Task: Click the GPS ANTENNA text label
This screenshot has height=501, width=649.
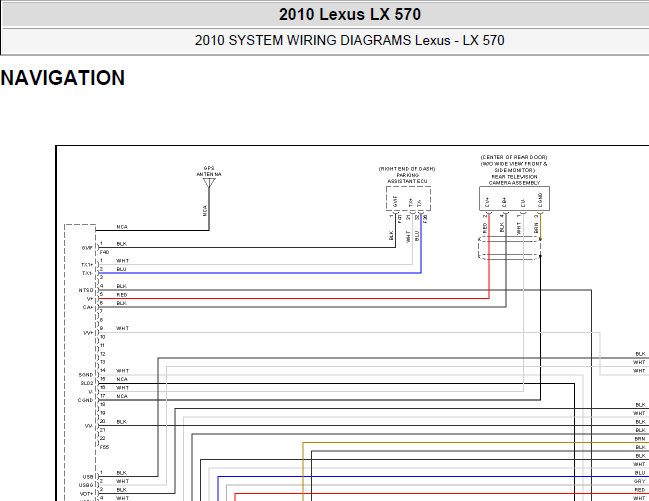Action: (x=209, y=171)
